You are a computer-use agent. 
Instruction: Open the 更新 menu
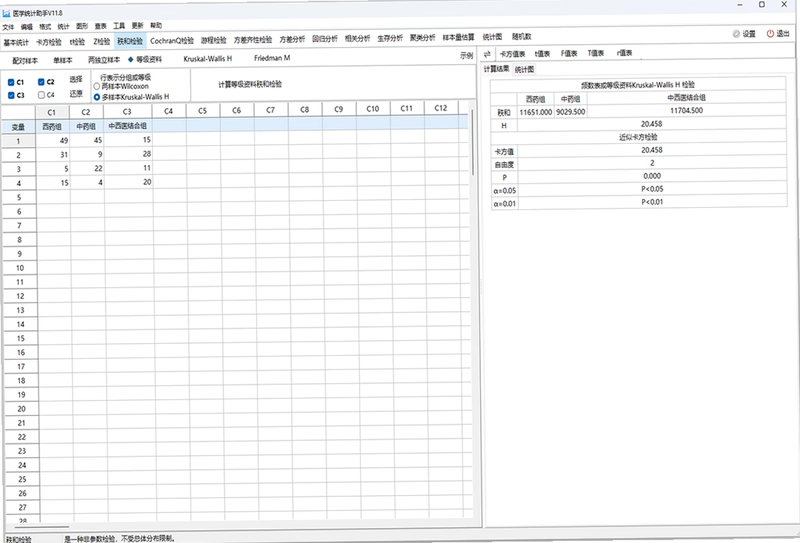(137, 26)
